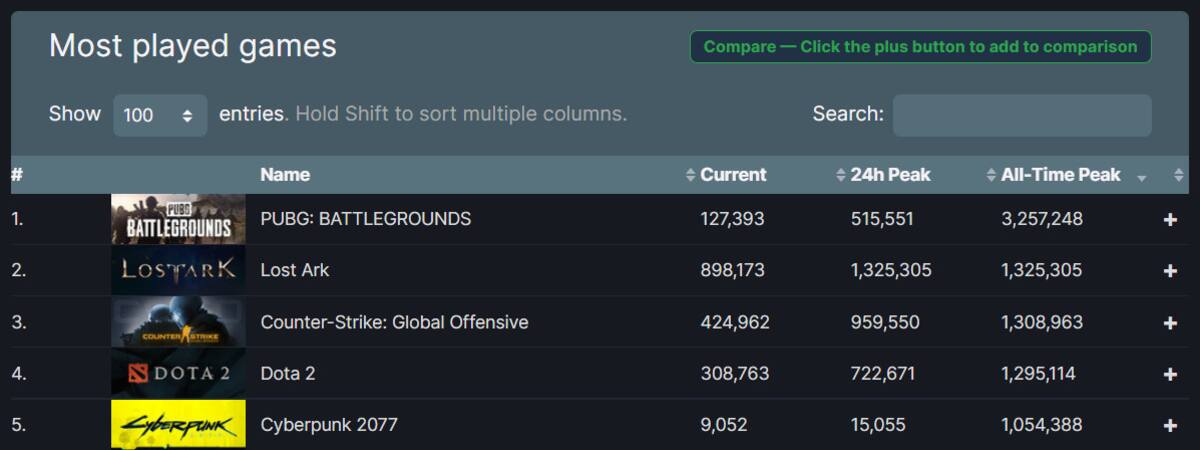The width and height of the screenshot is (1200, 450).
Task: Click PUBG 24h peak value 515,551
Action: point(882,219)
